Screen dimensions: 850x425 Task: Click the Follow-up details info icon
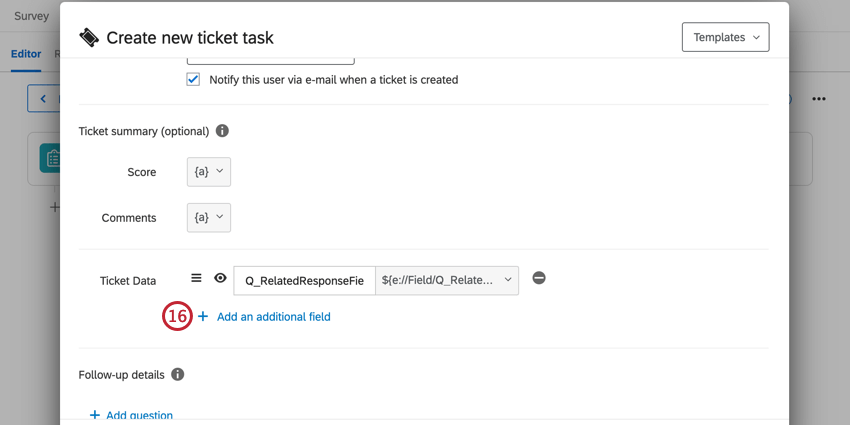coord(178,375)
